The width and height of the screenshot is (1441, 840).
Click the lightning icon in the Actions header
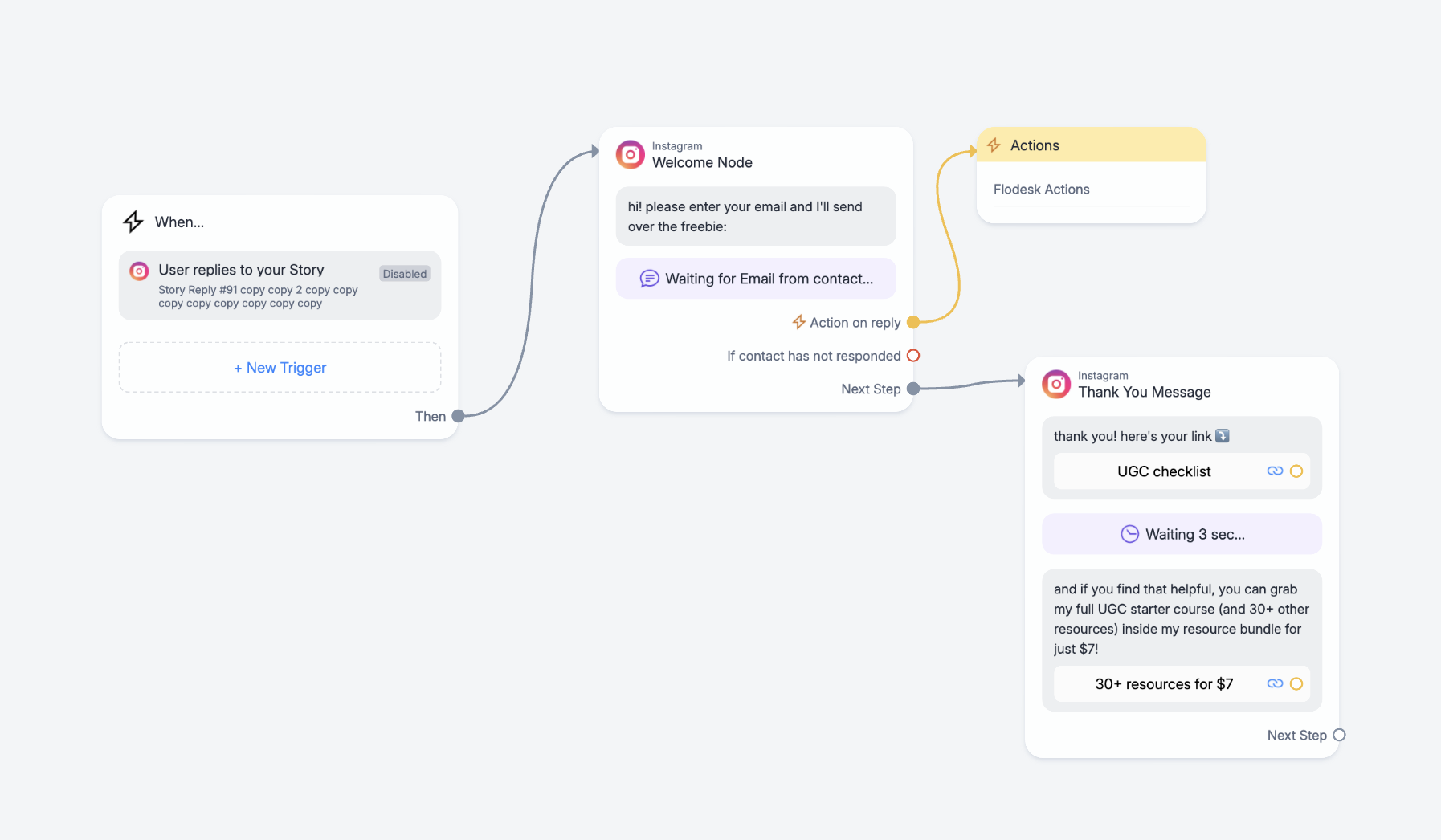(994, 145)
